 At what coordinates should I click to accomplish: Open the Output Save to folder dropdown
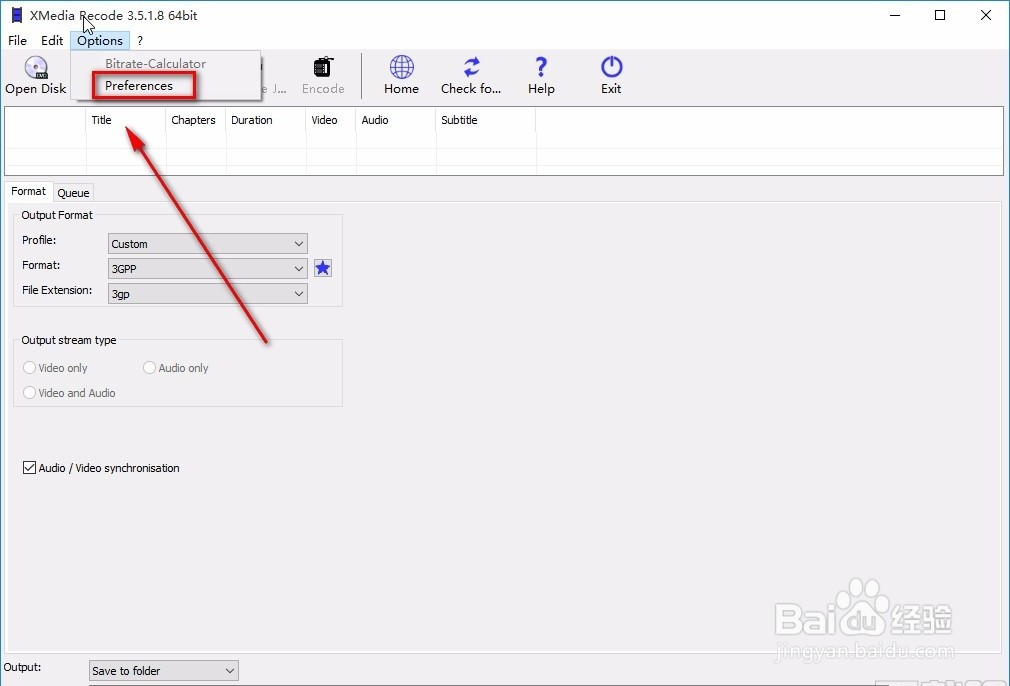164,671
